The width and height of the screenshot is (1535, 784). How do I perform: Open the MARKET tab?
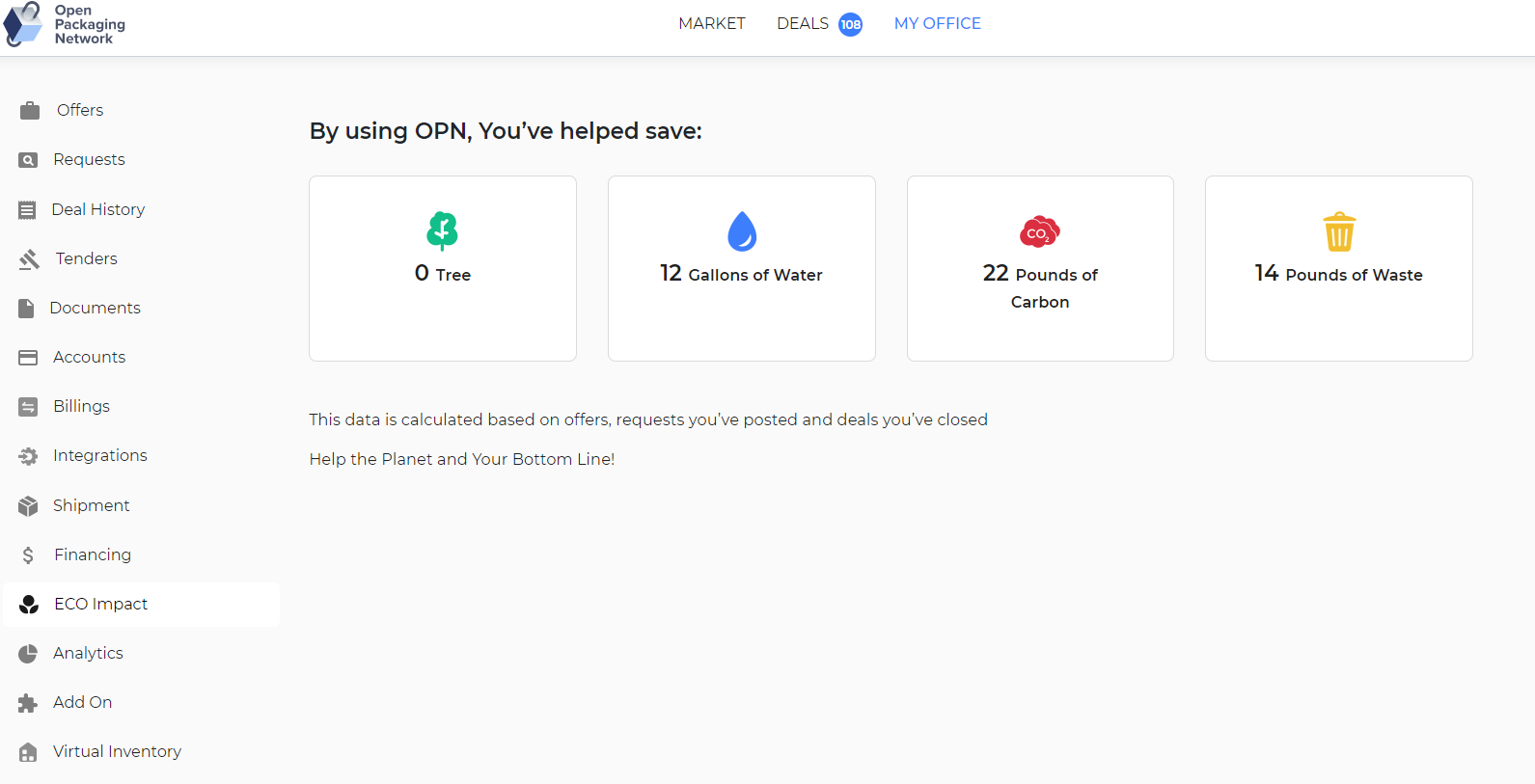coord(712,24)
